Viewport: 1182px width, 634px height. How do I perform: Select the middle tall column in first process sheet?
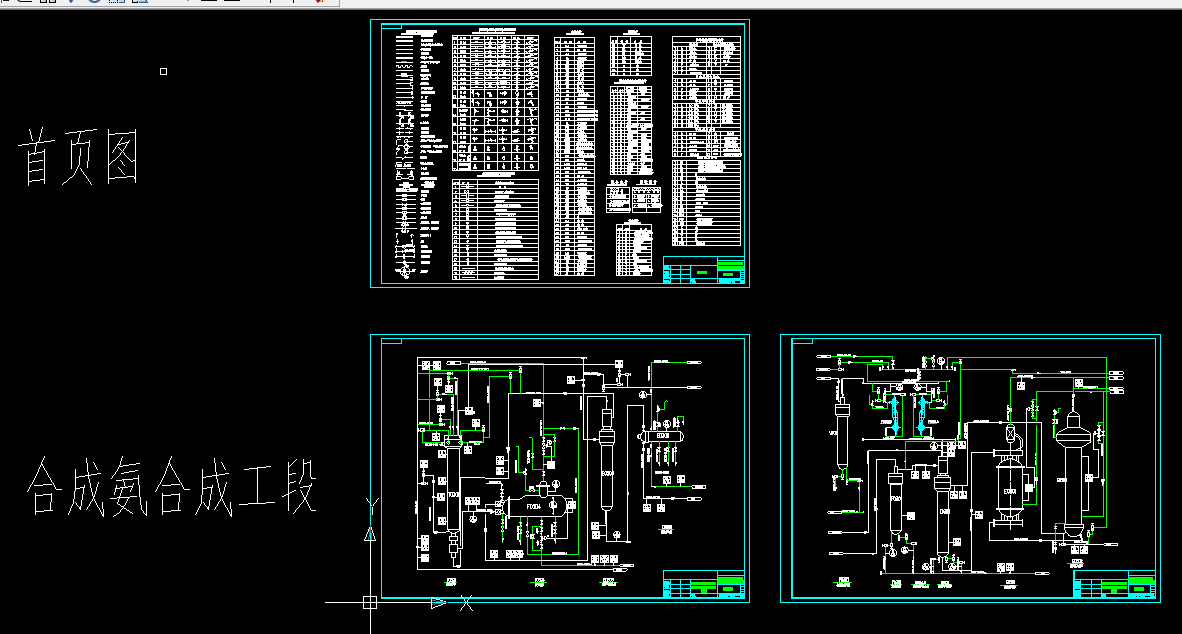(x=607, y=460)
